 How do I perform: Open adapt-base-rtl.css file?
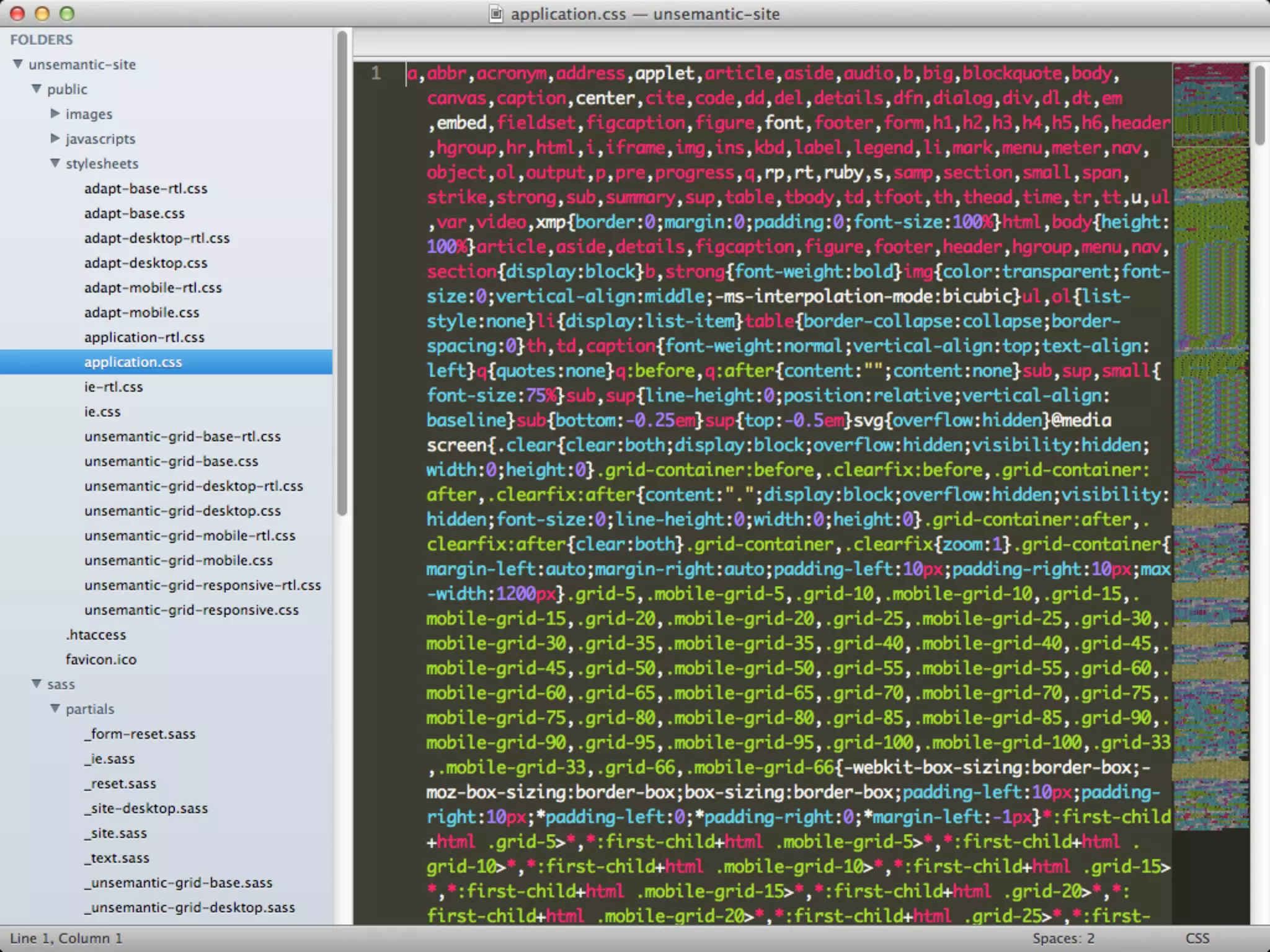point(146,188)
